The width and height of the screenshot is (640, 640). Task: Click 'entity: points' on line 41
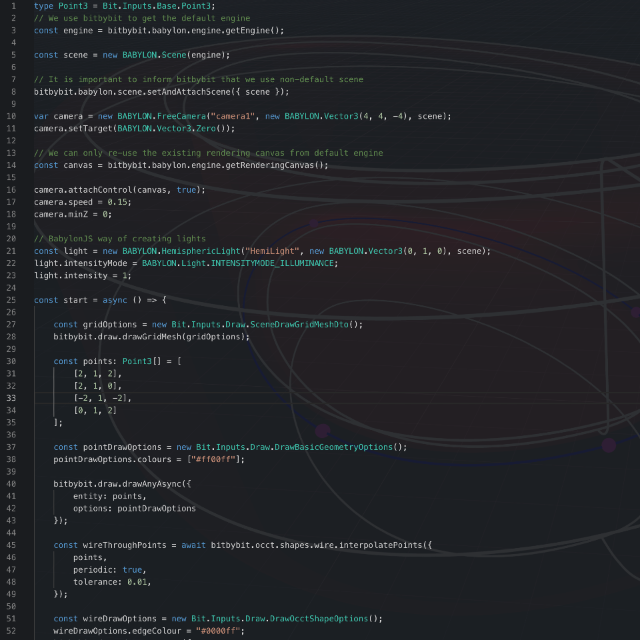coord(107,496)
